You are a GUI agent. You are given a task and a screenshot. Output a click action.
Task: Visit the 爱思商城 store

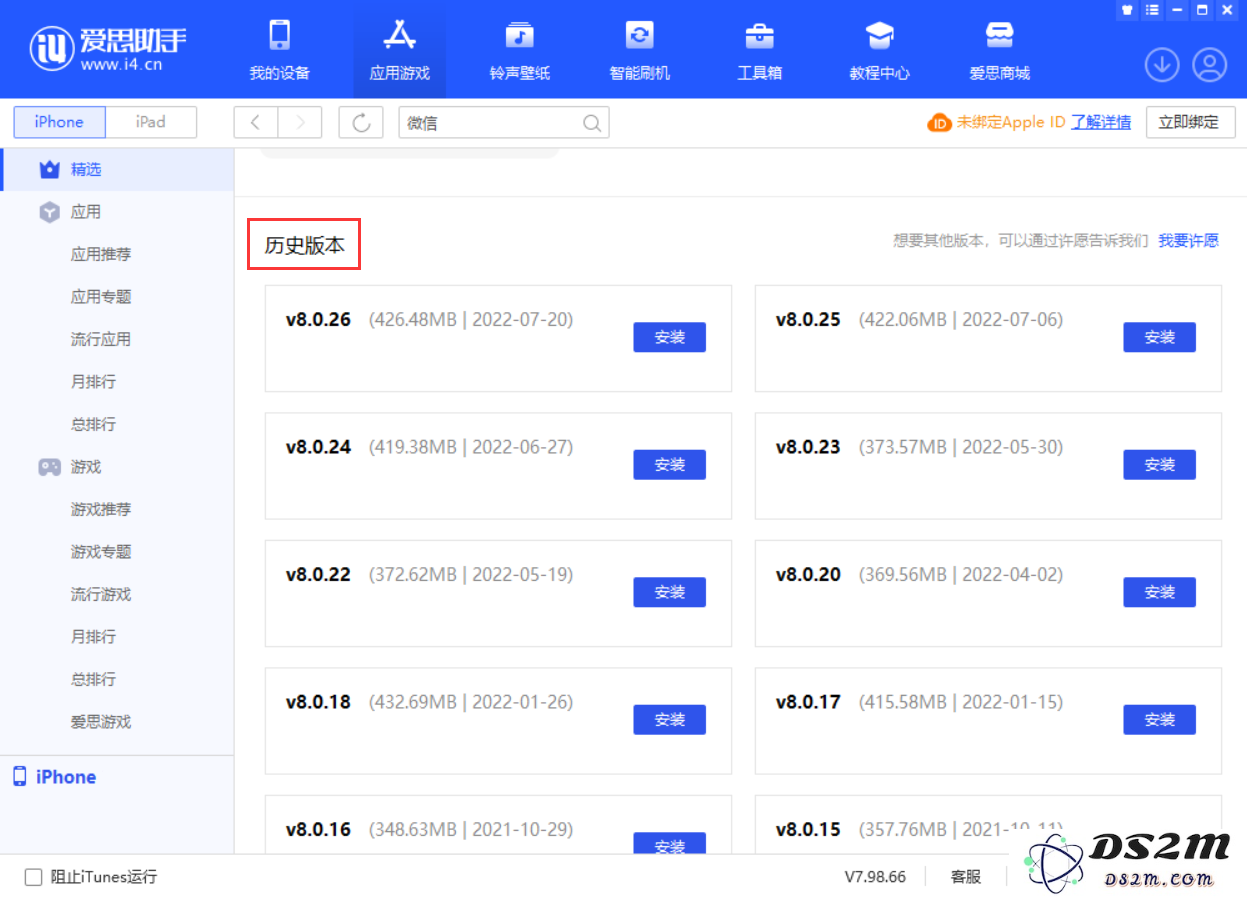[999, 48]
